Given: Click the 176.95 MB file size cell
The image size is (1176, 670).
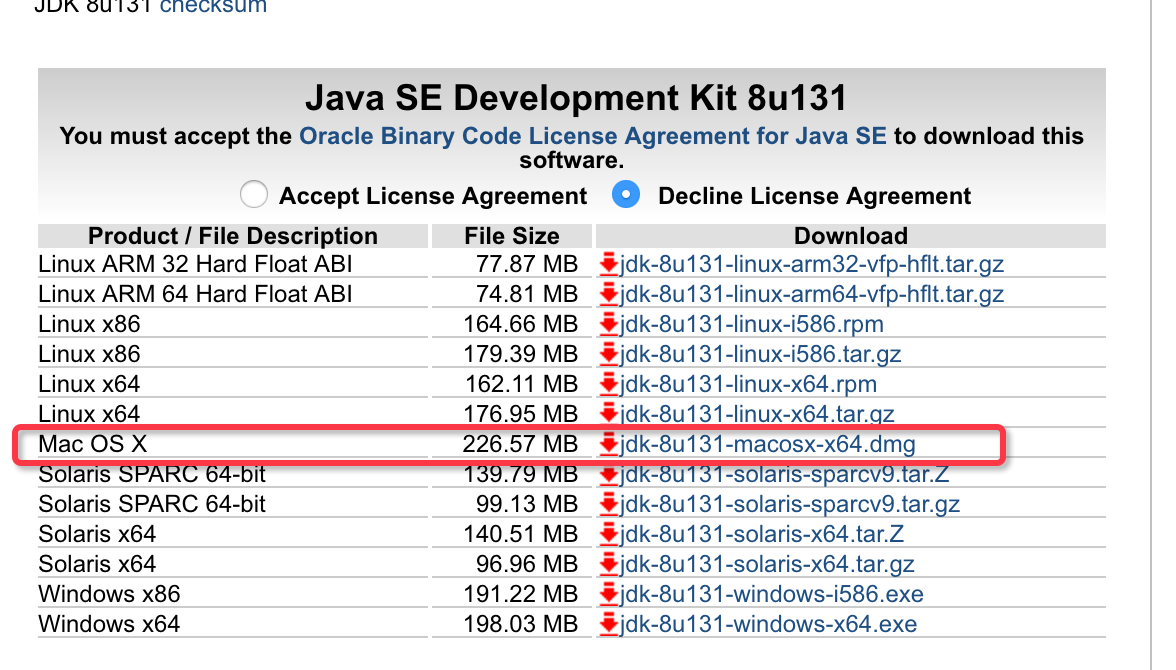Looking at the screenshot, I should (x=512, y=414).
